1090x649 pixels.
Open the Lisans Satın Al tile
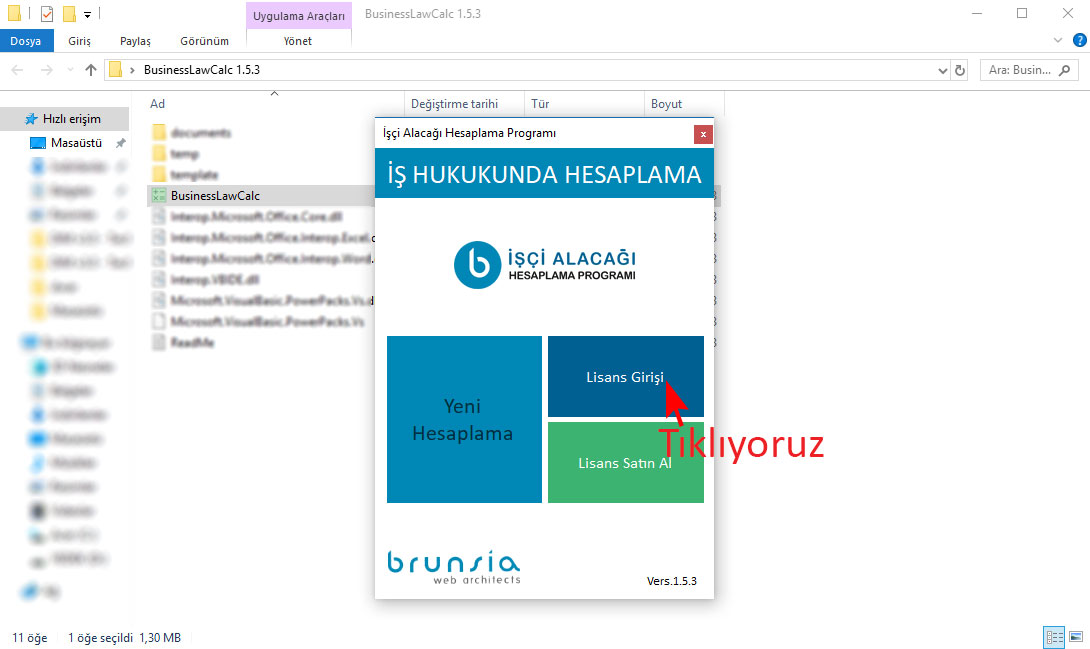(626, 462)
